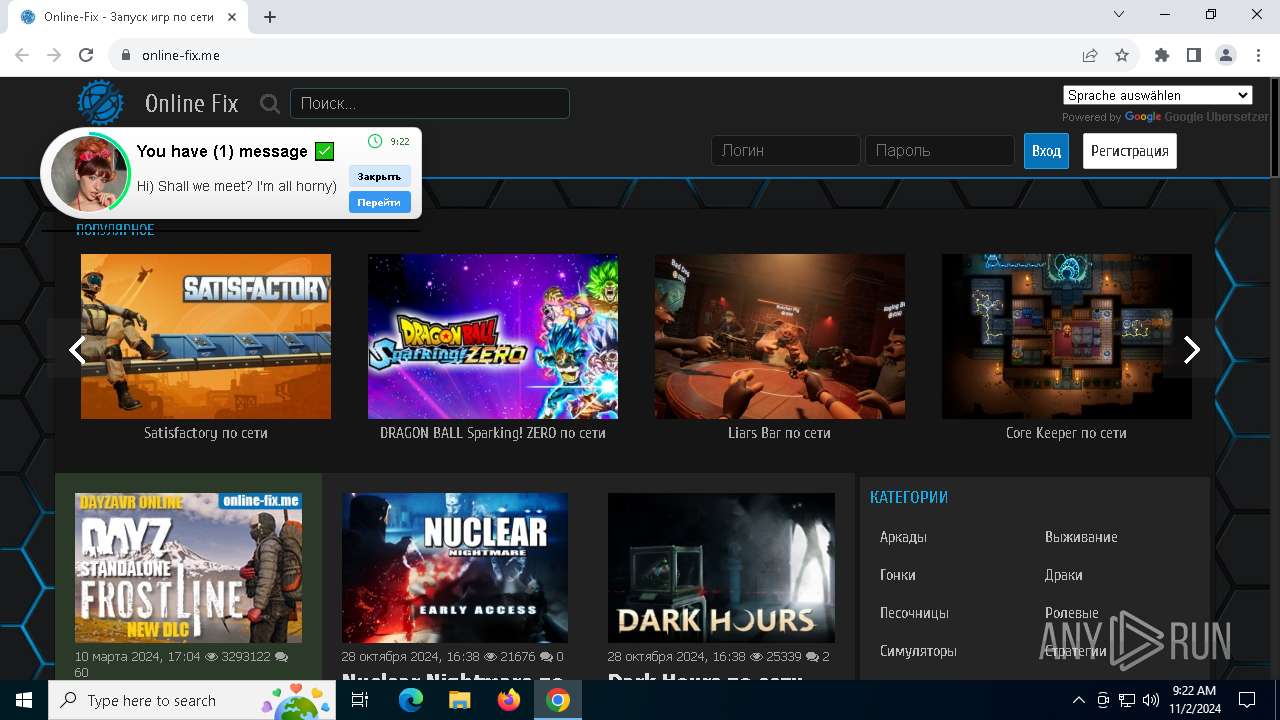Open a new tab with the plus icon
1280x720 pixels.
pyautogui.click(x=270, y=17)
